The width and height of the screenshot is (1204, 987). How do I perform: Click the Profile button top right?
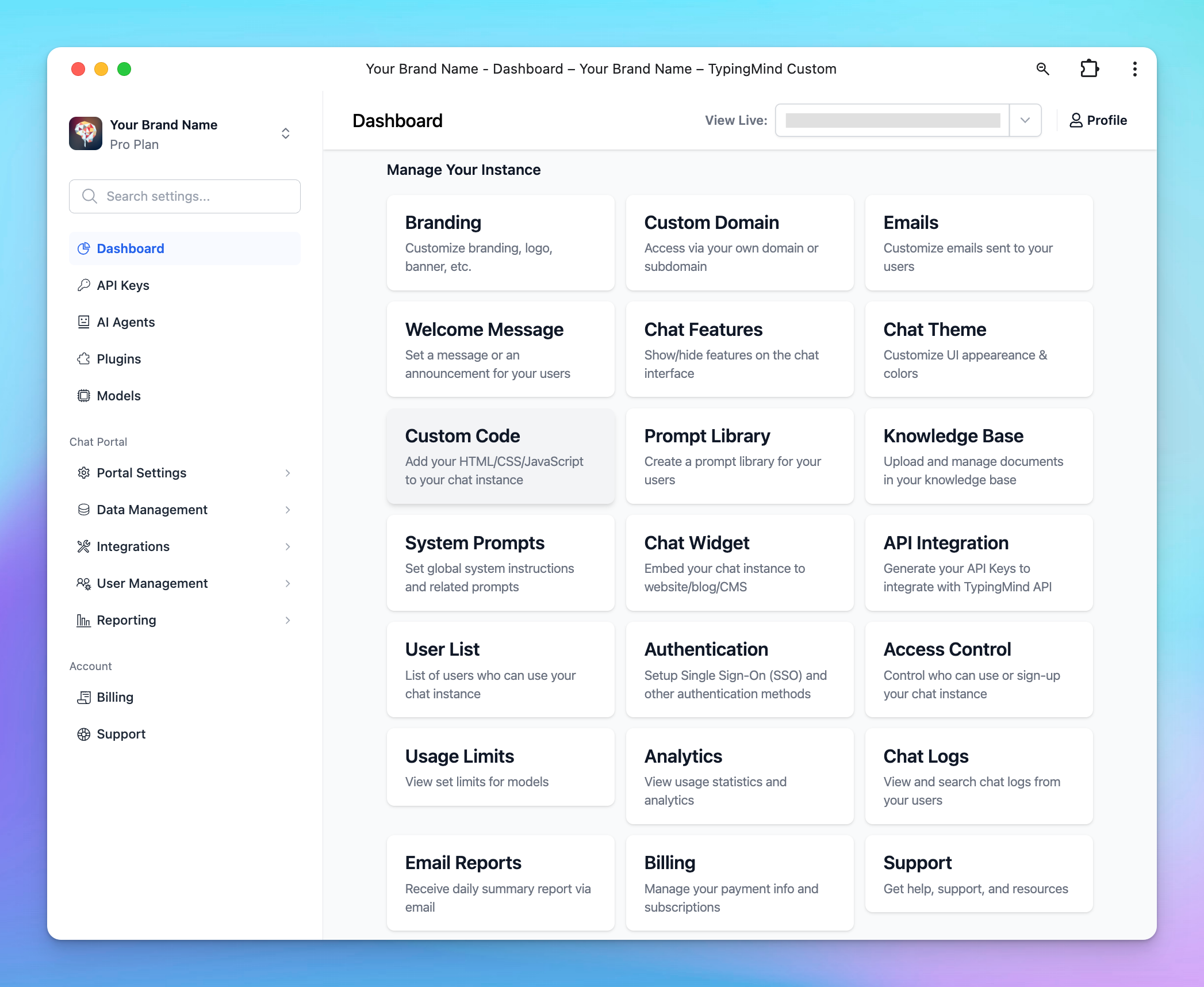[x=1099, y=120]
